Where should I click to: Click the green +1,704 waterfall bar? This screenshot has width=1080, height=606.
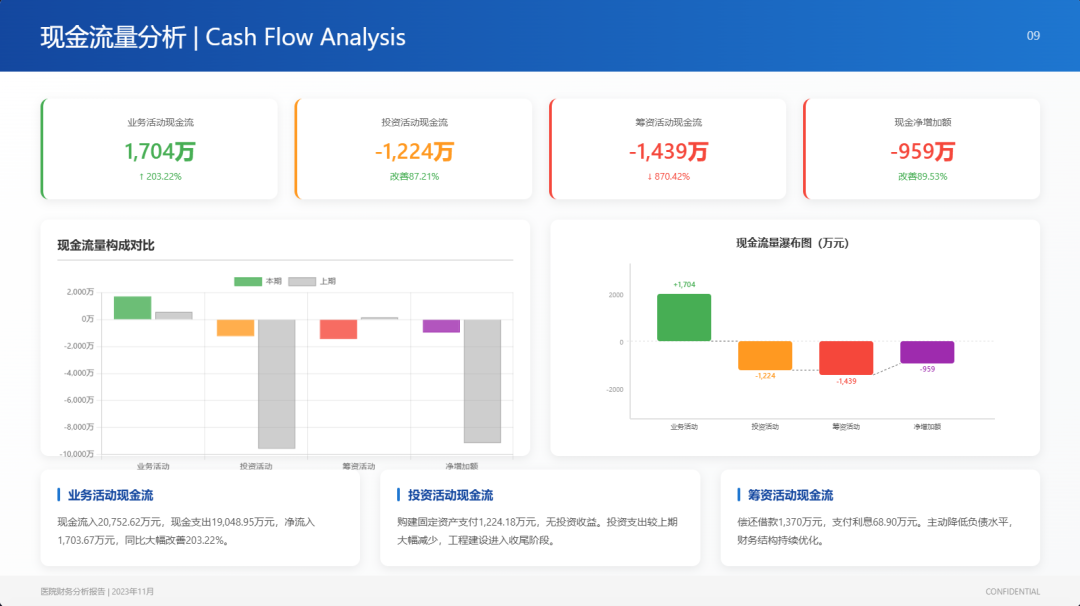(684, 317)
